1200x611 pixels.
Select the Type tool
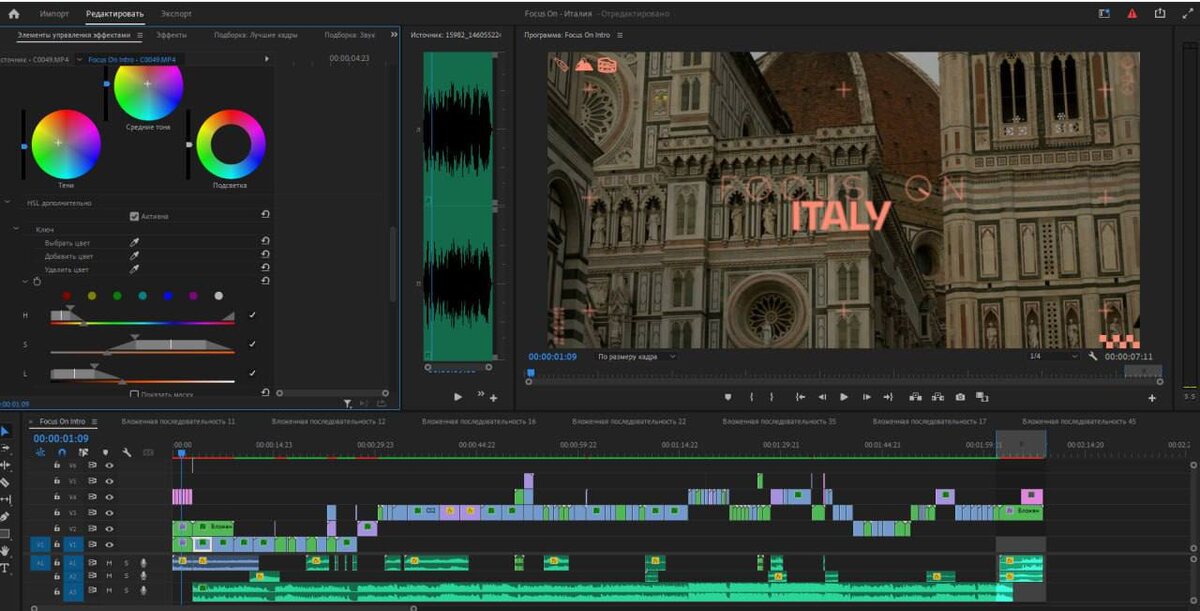pyautogui.click(x=6, y=567)
